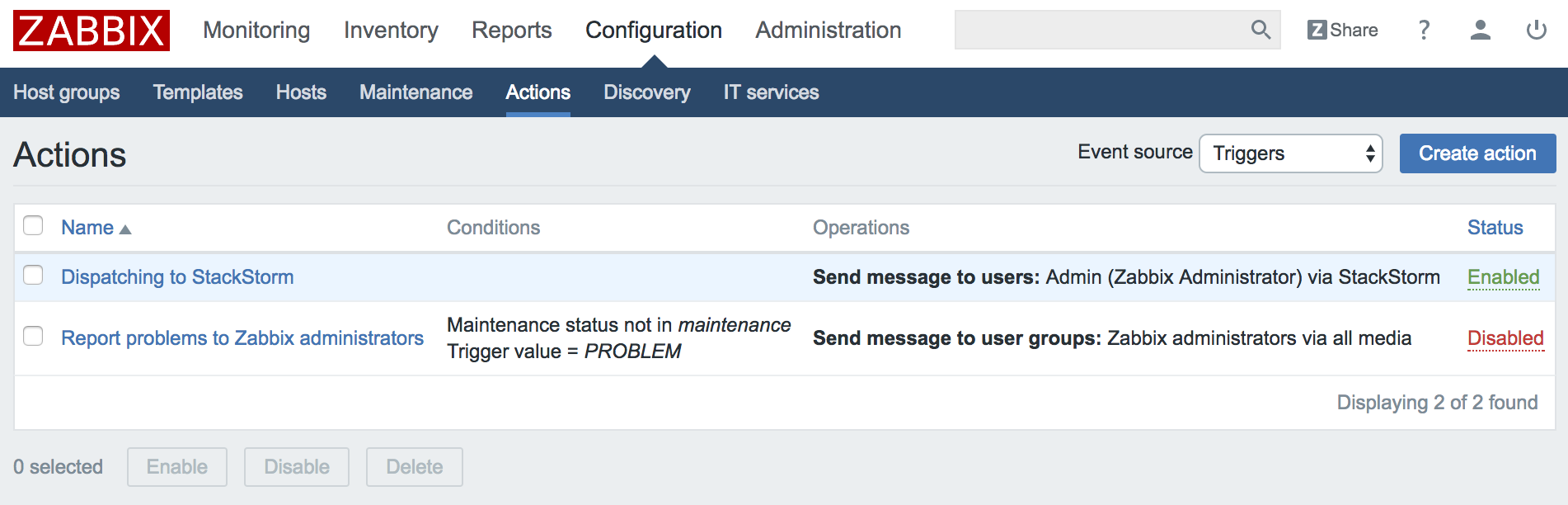Click the Event source label
Viewport: 1568px width, 505px height.
[x=1135, y=152]
